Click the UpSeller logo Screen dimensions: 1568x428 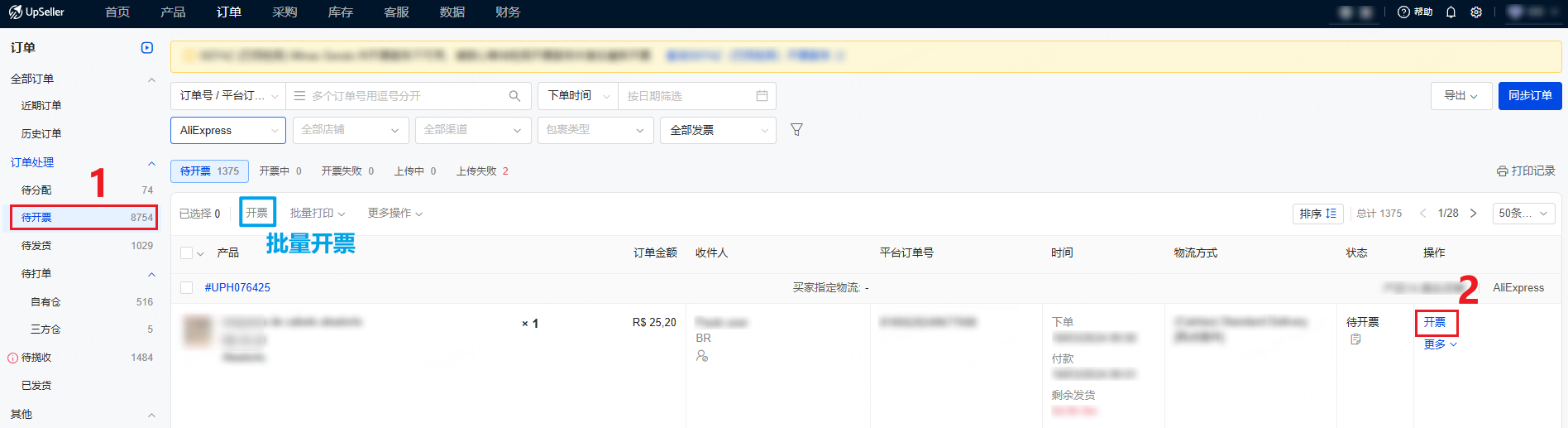click(36, 12)
